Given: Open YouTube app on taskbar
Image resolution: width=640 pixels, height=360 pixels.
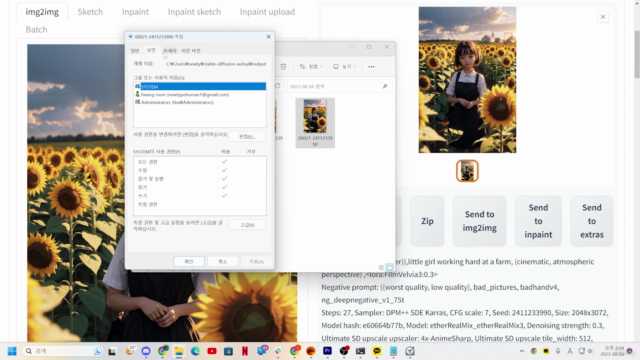Looking at the screenshot, I should [212, 351].
